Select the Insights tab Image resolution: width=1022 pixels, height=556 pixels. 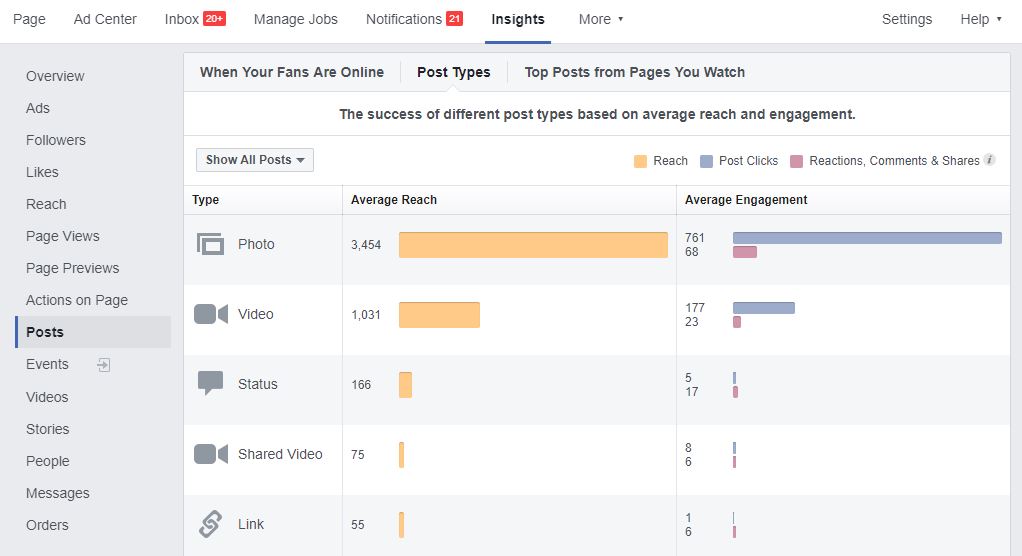click(x=518, y=20)
